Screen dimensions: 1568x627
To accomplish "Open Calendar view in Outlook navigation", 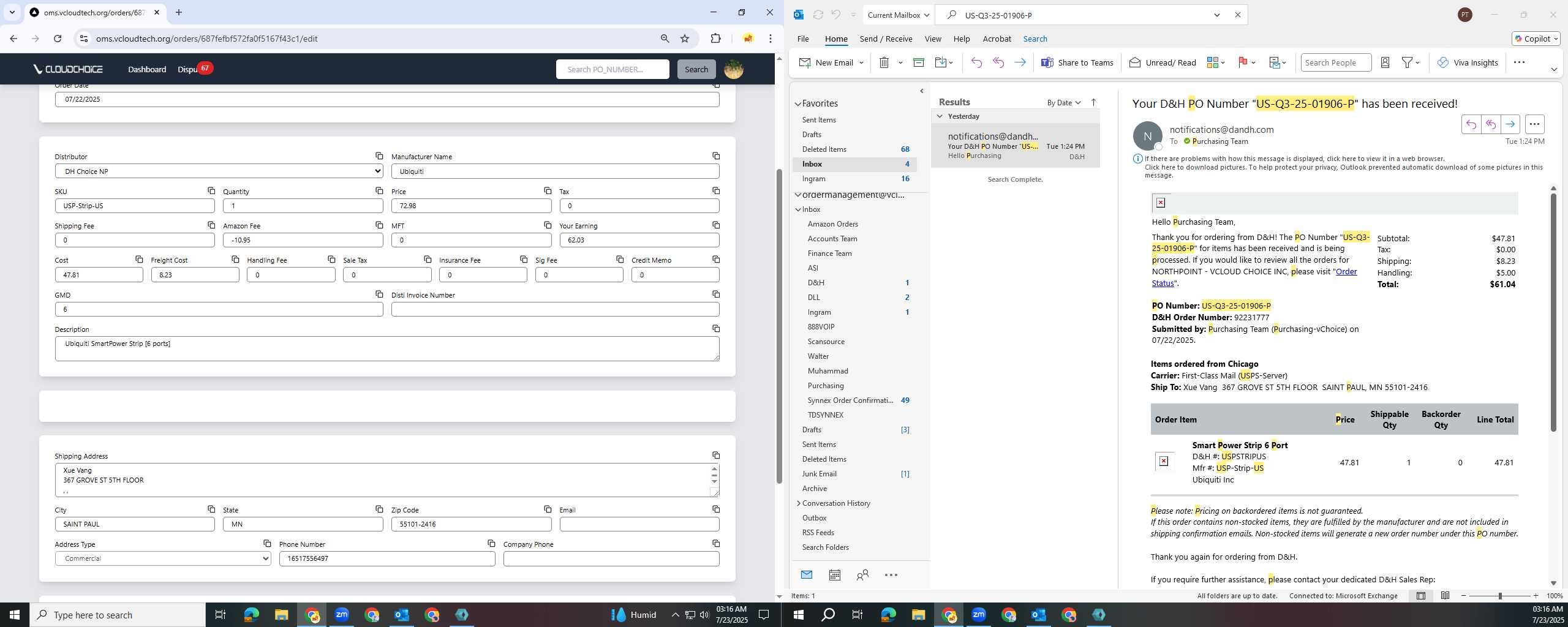I will coord(834,575).
